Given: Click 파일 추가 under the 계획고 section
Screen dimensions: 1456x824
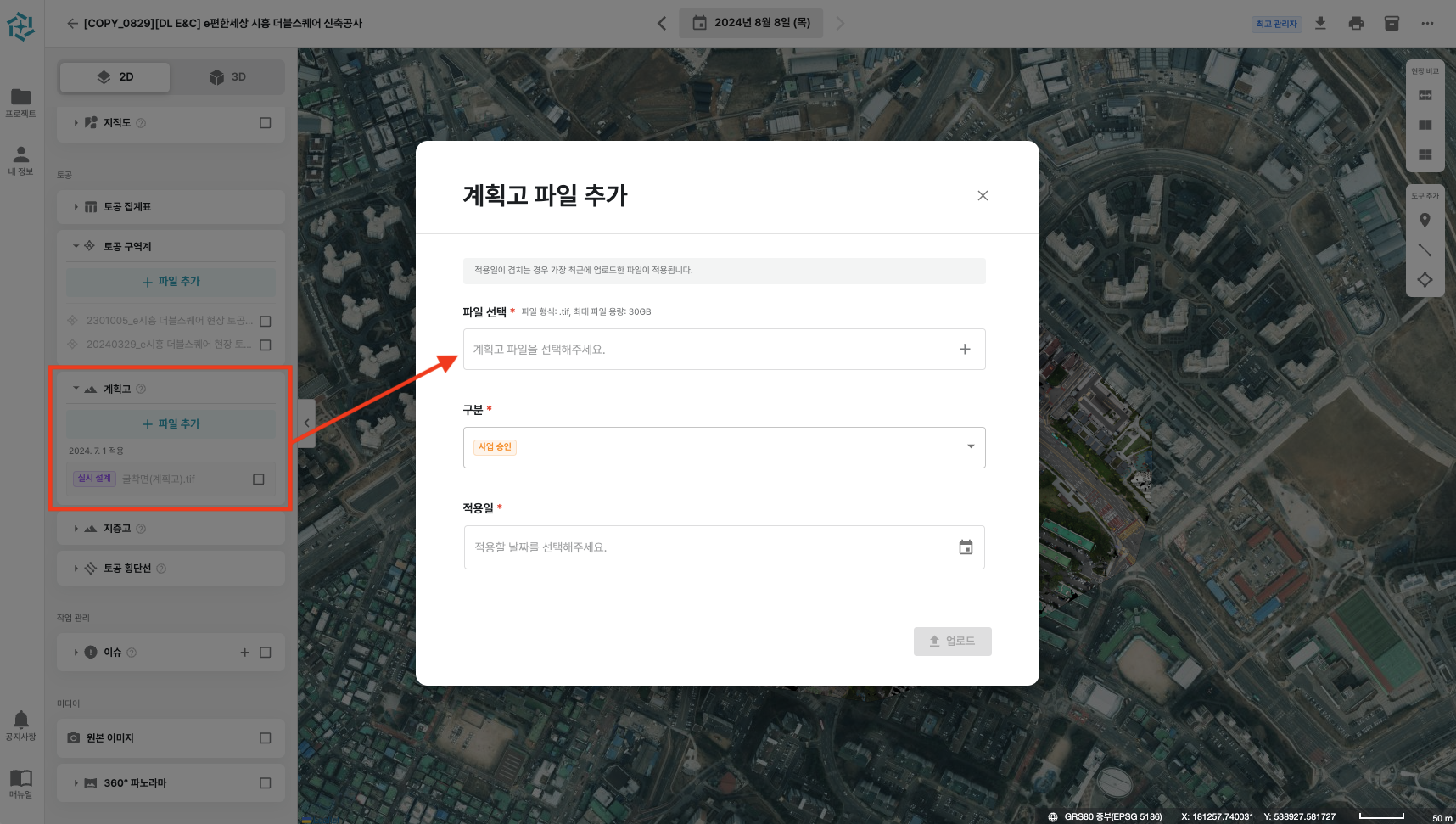Looking at the screenshot, I should [x=170, y=423].
